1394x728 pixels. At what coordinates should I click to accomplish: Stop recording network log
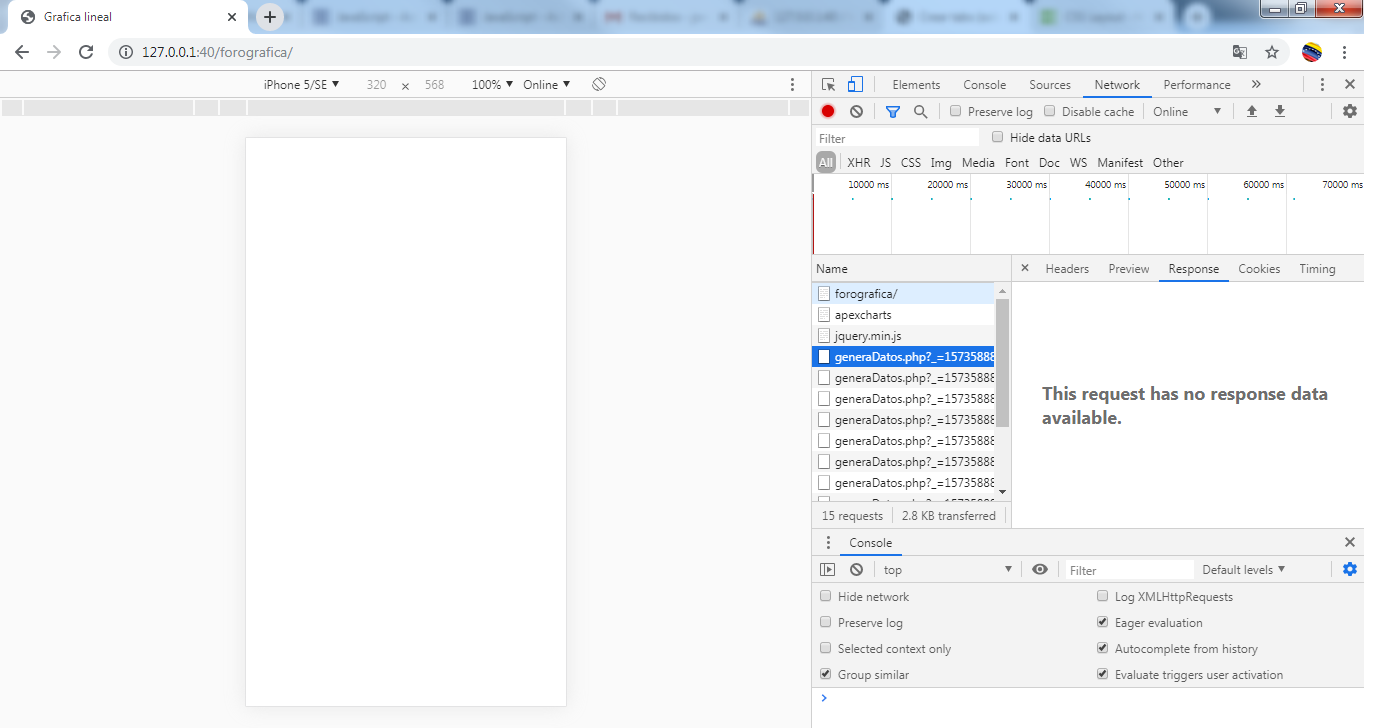coord(828,111)
